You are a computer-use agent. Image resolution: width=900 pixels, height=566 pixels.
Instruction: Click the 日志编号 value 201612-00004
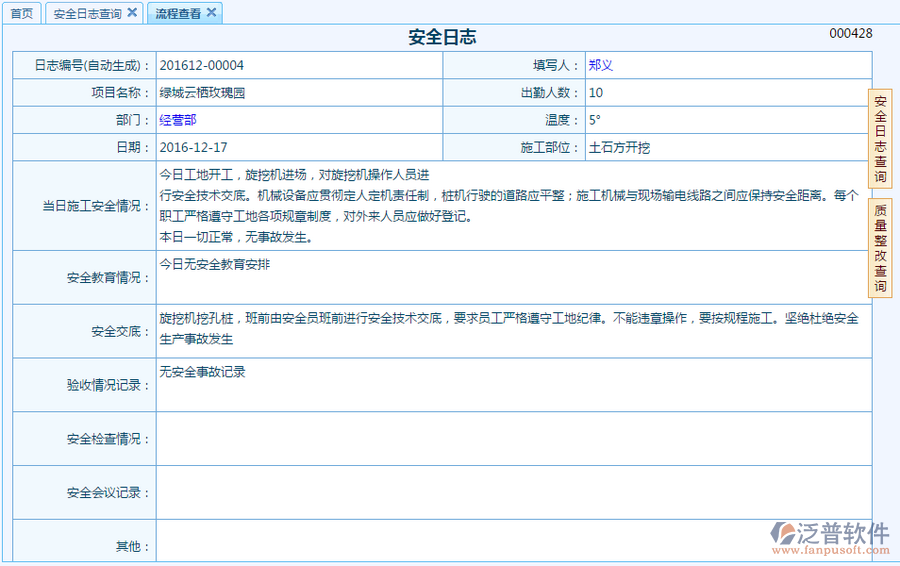click(201, 65)
